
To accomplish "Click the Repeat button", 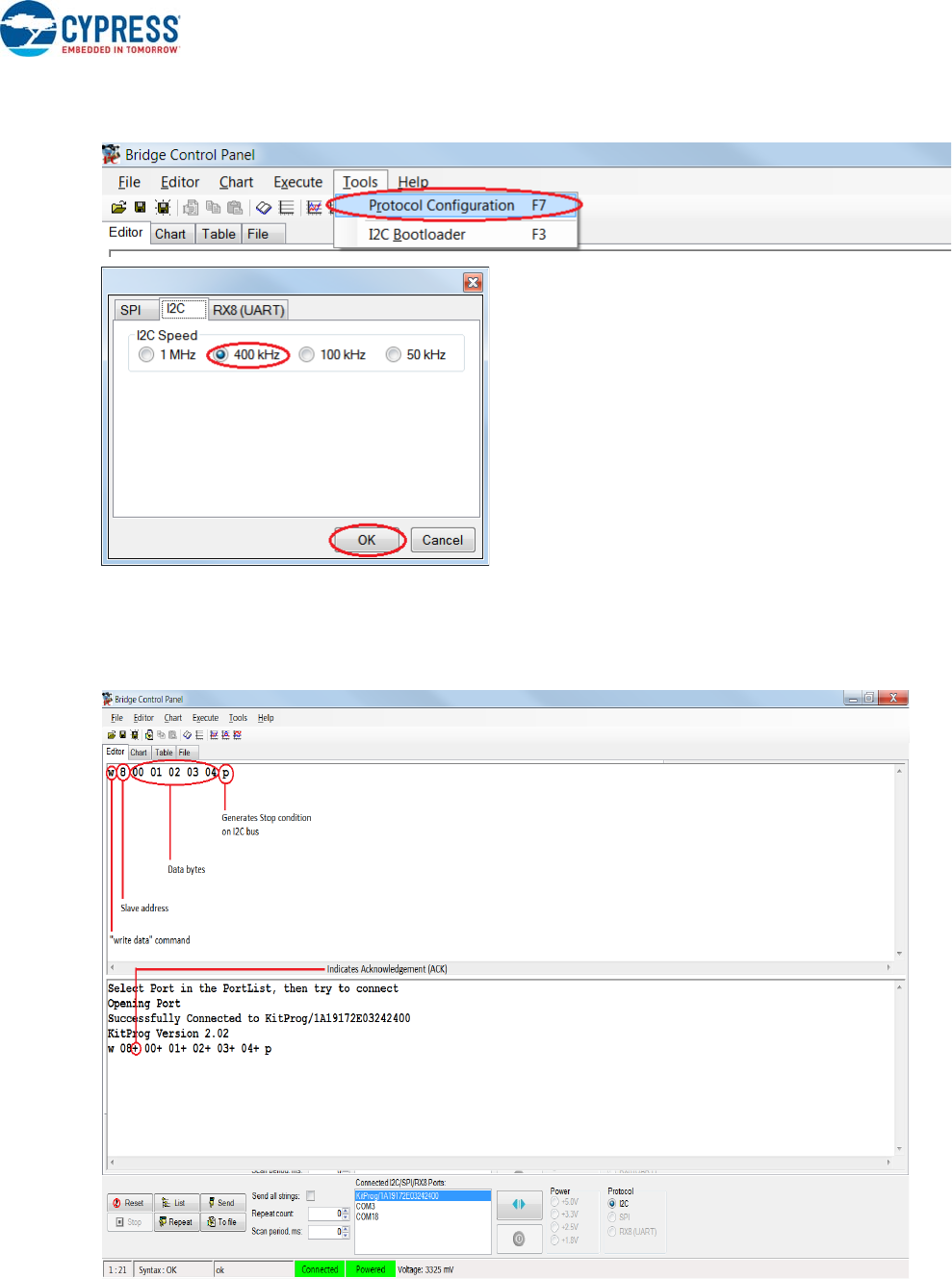I will point(175,1222).
